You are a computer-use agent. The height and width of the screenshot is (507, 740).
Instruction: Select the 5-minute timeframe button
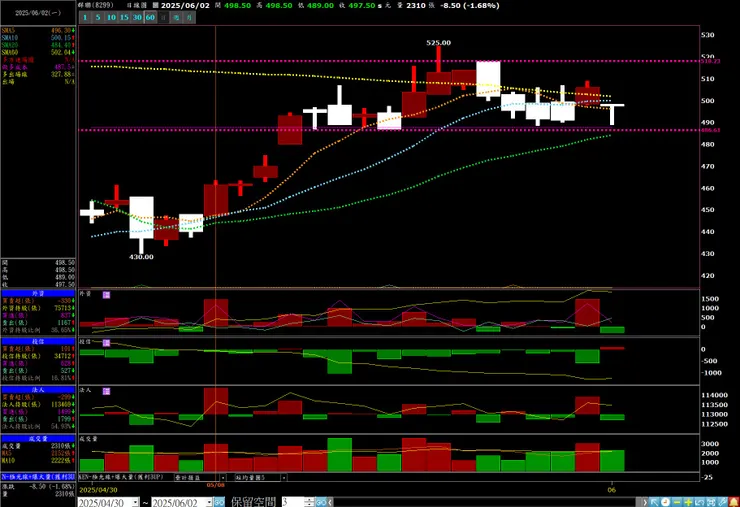[x=98, y=17]
